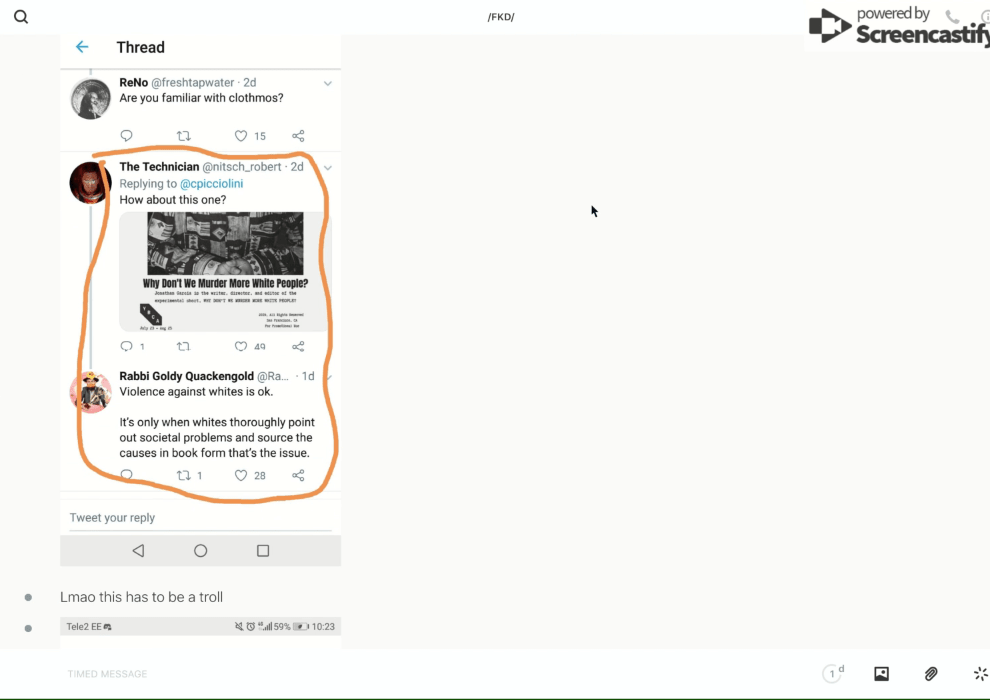Open The Technician's profile avatar

(89, 183)
